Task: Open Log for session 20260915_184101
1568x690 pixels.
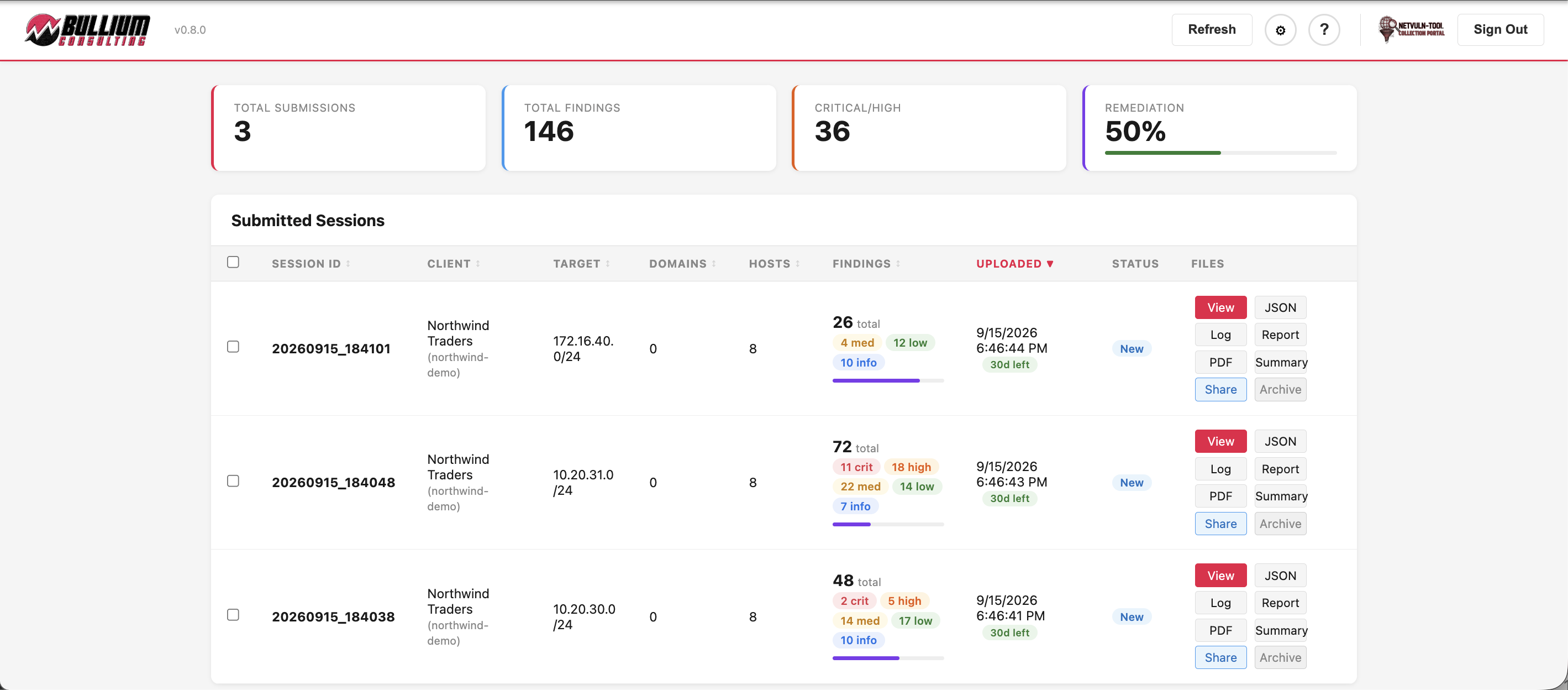Action: point(1220,335)
